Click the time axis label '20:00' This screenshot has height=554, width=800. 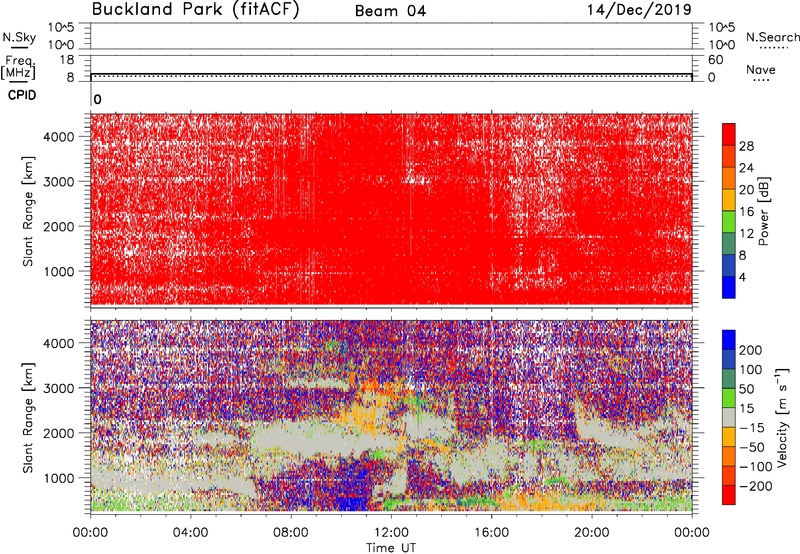pyautogui.click(x=592, y=533)
